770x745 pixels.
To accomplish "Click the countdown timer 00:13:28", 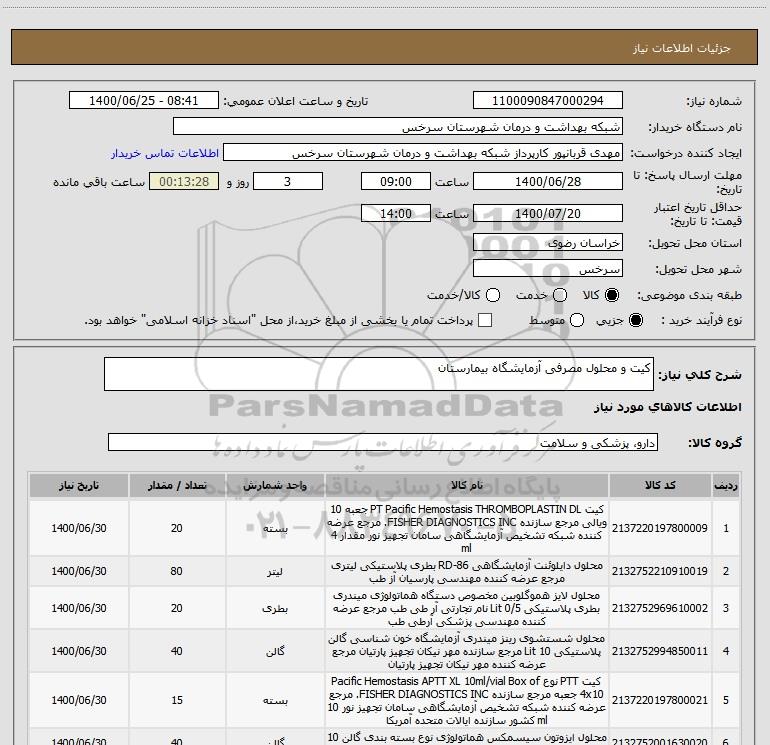I will pyautogui.click(x=184, y=182).
